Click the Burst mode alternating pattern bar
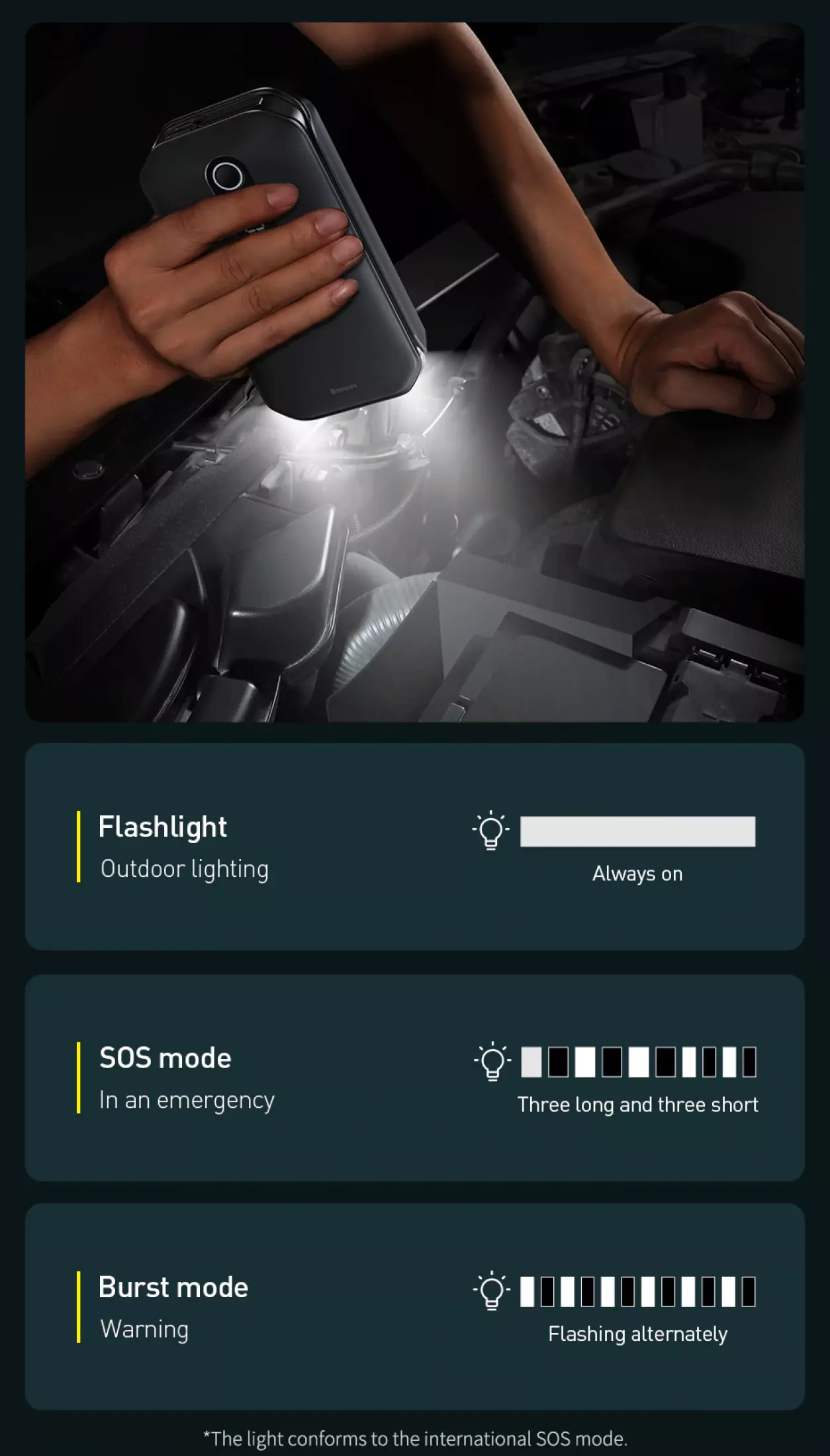Image resolution: width=830 pixels, height=1456 pixels. click(x=638, y=1291)
